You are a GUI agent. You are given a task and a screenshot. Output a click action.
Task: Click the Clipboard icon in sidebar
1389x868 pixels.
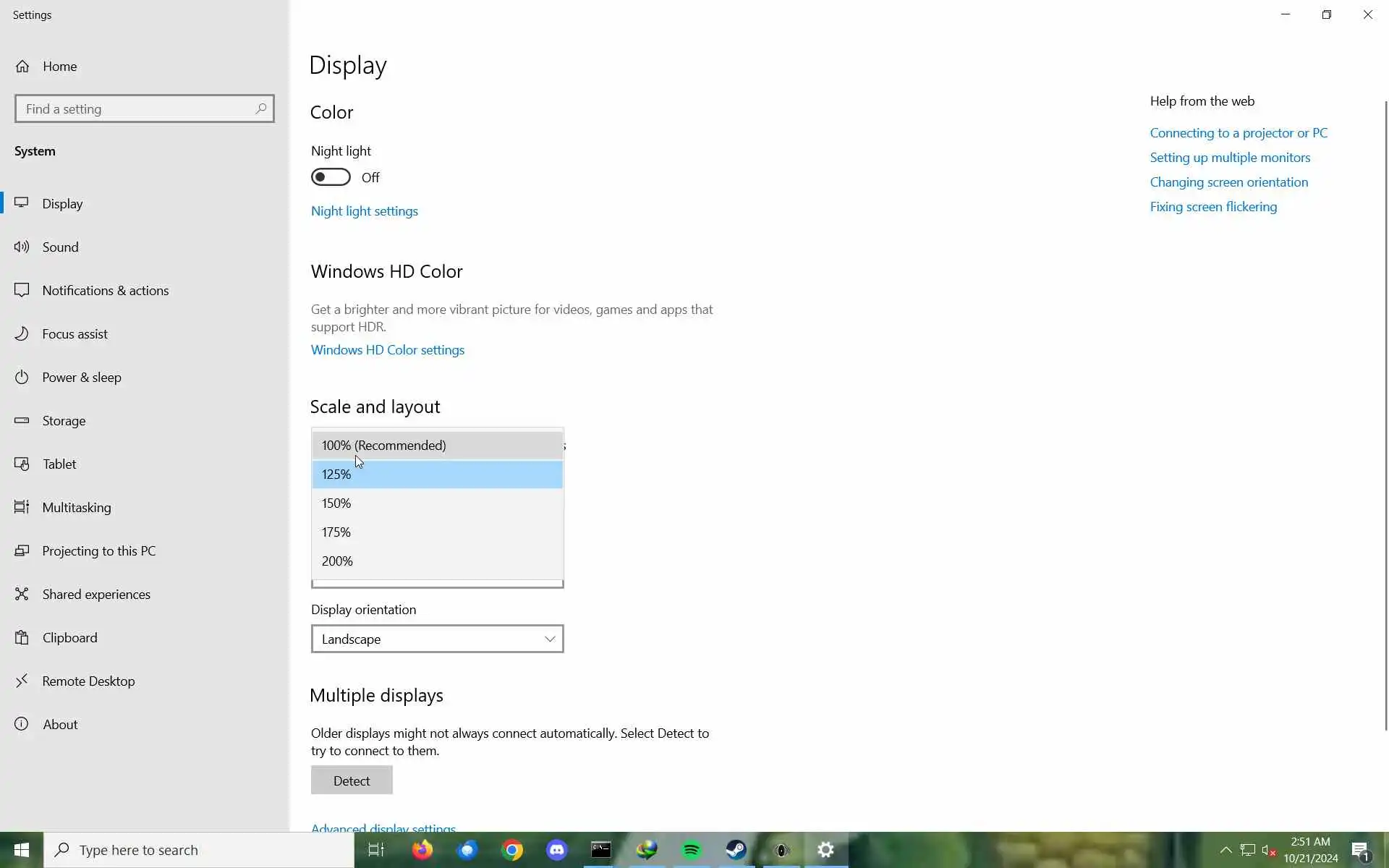click(x=22, y=637)
